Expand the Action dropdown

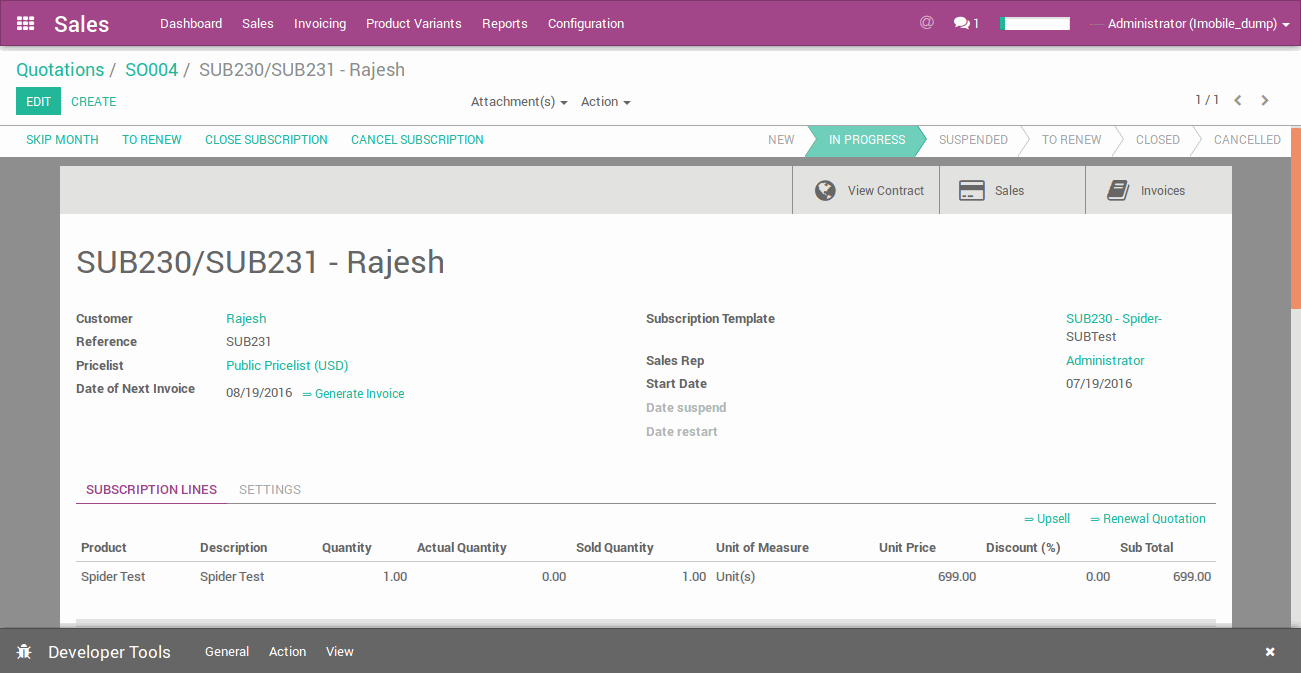(605, 102)
